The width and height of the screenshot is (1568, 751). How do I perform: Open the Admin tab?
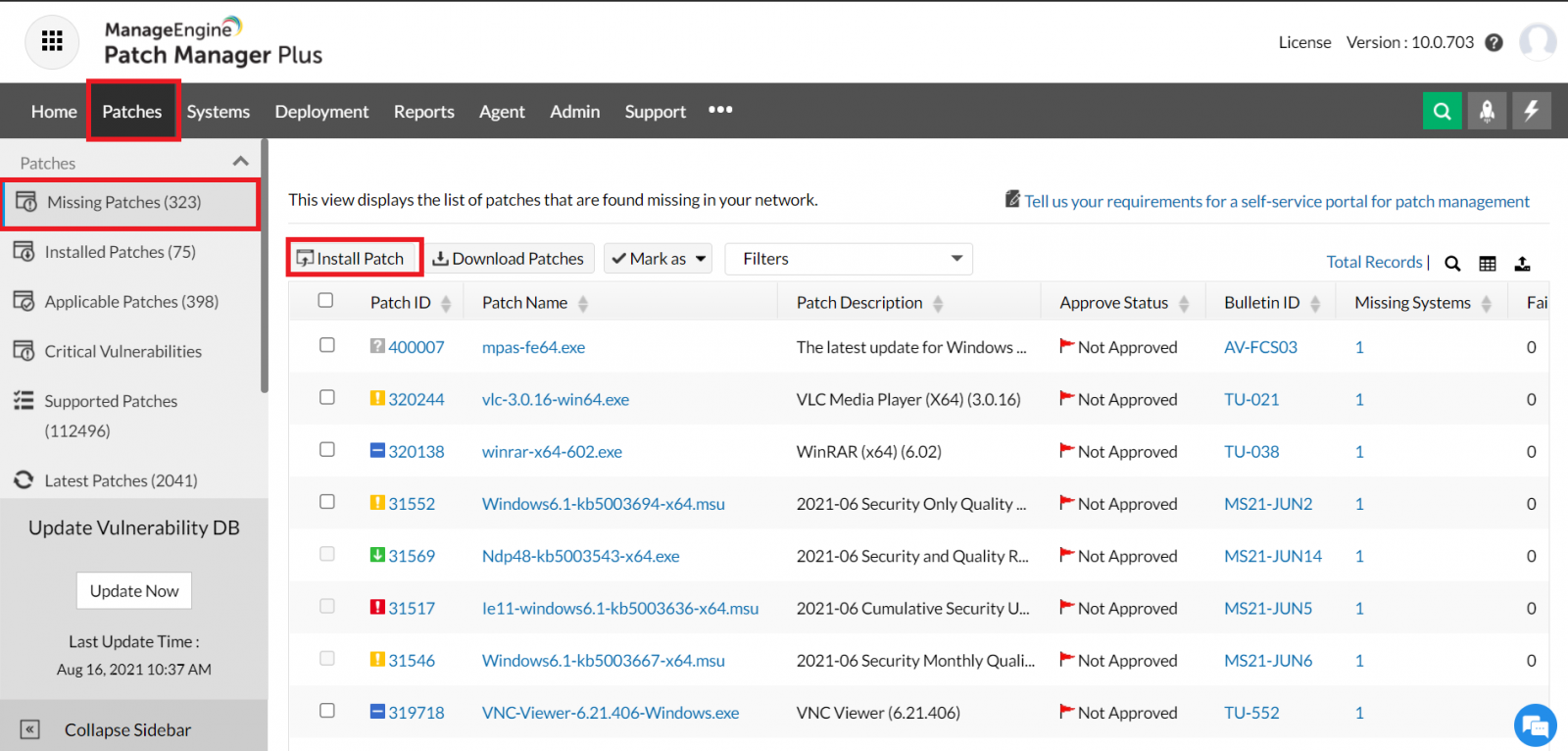click(575, 112)
